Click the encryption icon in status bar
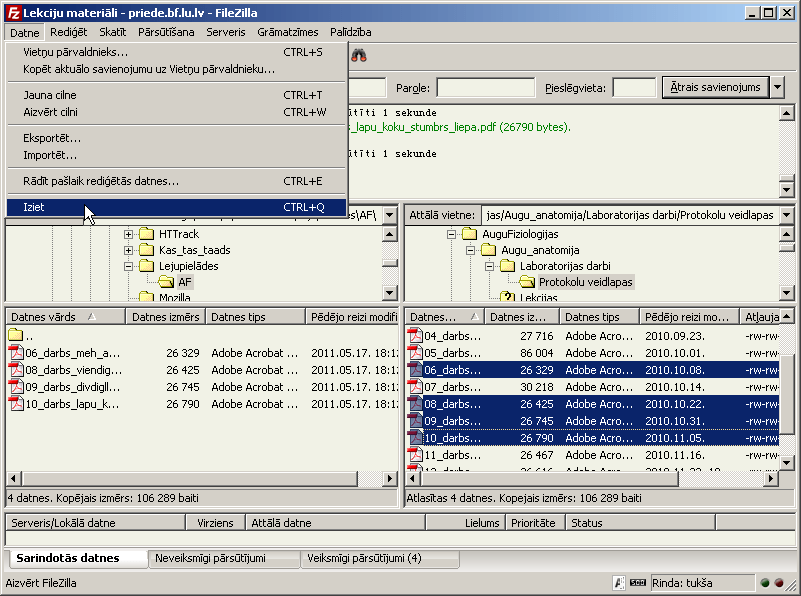This screenshot has width=801, height=596. (619, 583)
